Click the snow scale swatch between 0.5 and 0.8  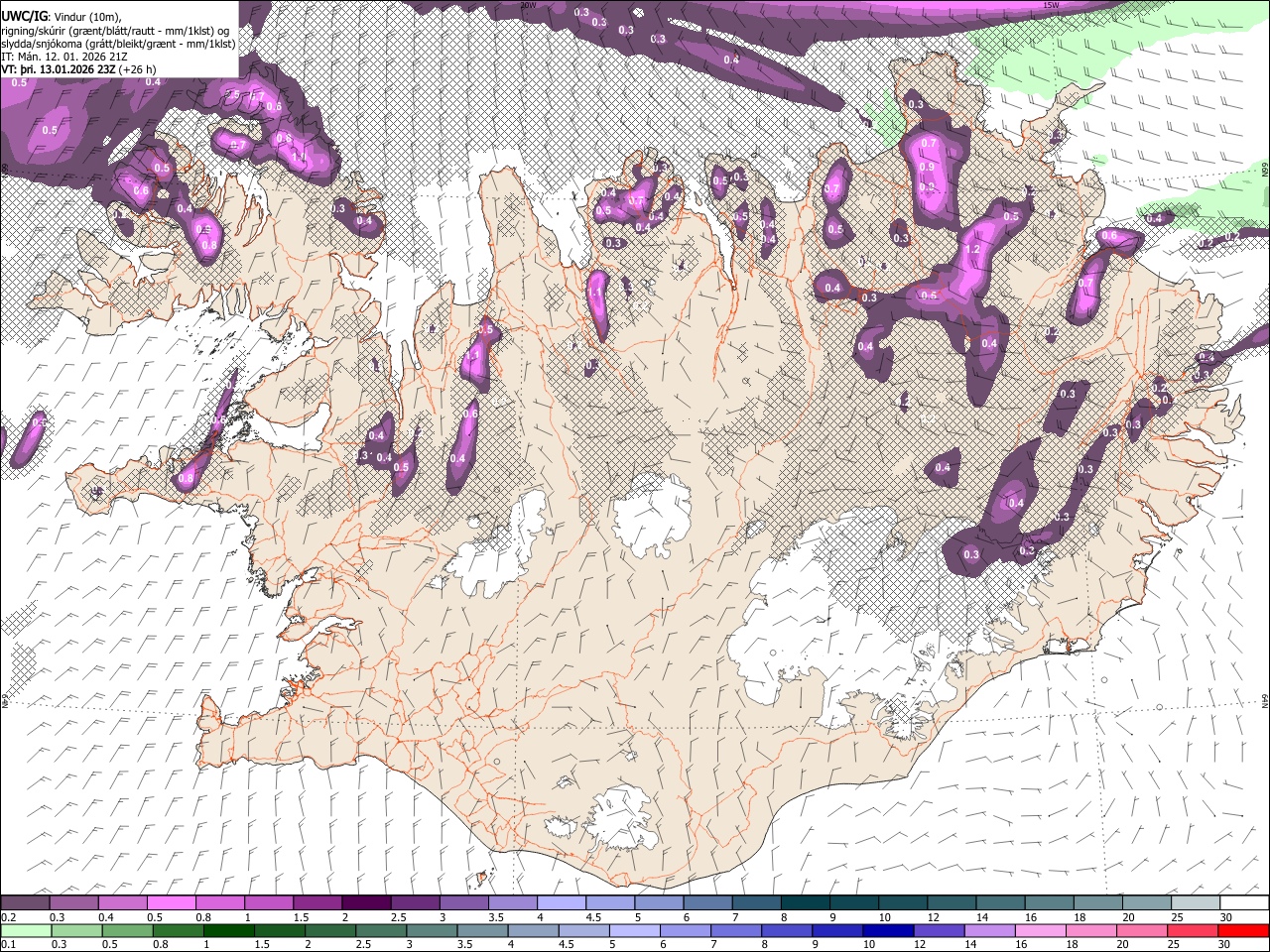click(173, 903)
